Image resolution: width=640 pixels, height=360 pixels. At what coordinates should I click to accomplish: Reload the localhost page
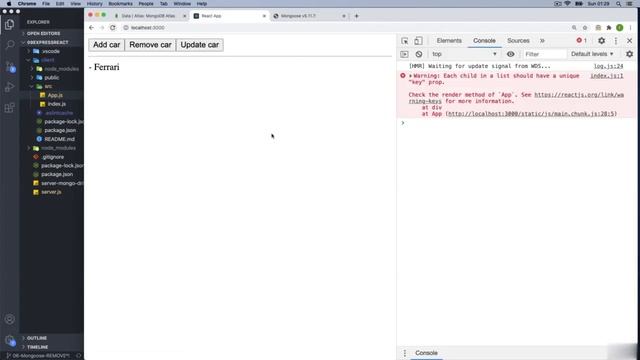tap(113, 28)
